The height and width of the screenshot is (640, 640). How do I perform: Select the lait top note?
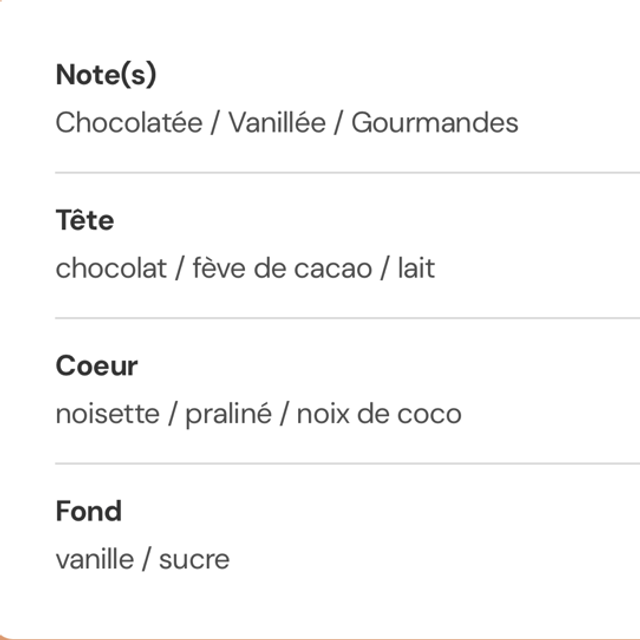pyautogui.click(x=416, y=268)
